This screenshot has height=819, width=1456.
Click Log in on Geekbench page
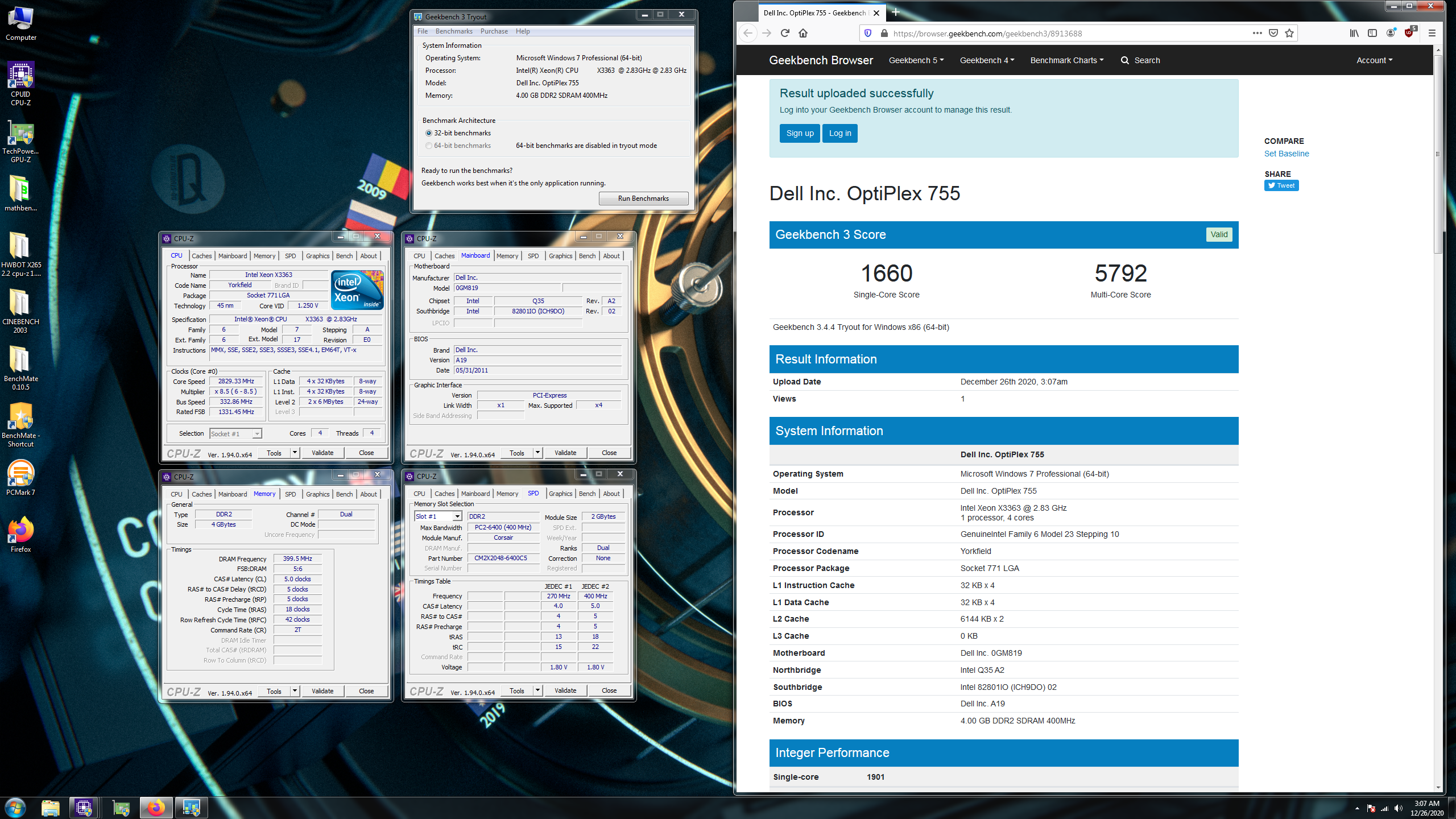pyautogui.click(x=840, y=133)
